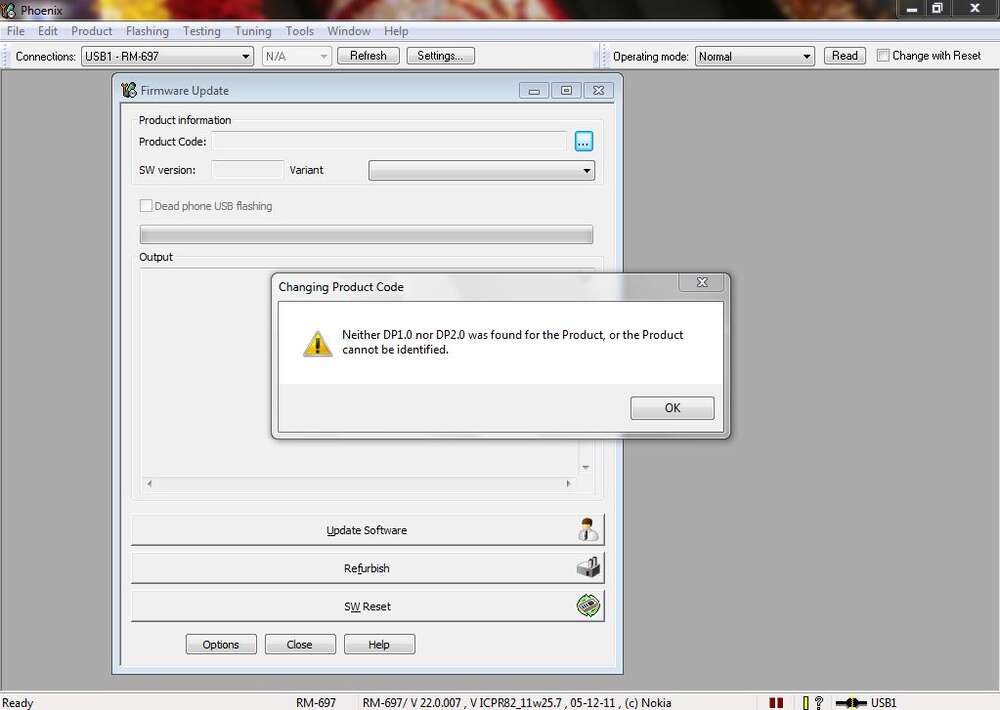Click the Output horizontal scrollbar left arrow
Screen dimensions: 1000x710
[x=149, y=484]
